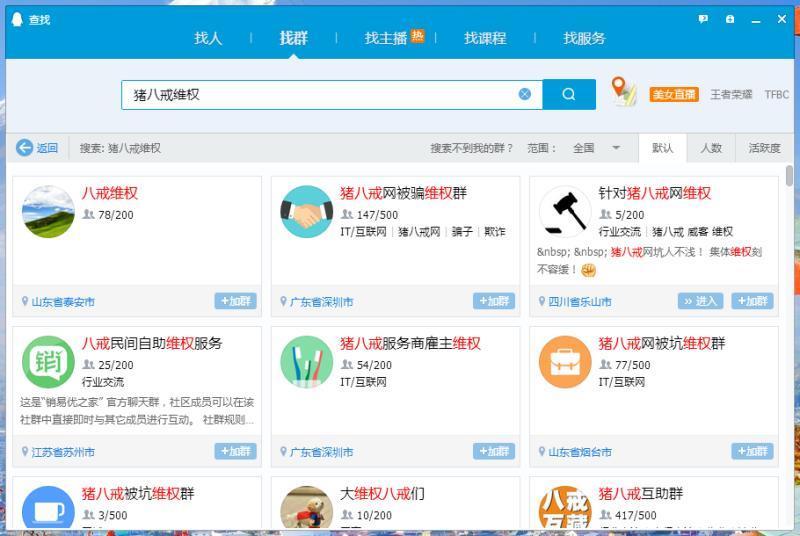This screenshot has width=800, height=536.
Task: Open group title 针对猪八戒网维权
Action: [x=655, y=193]
